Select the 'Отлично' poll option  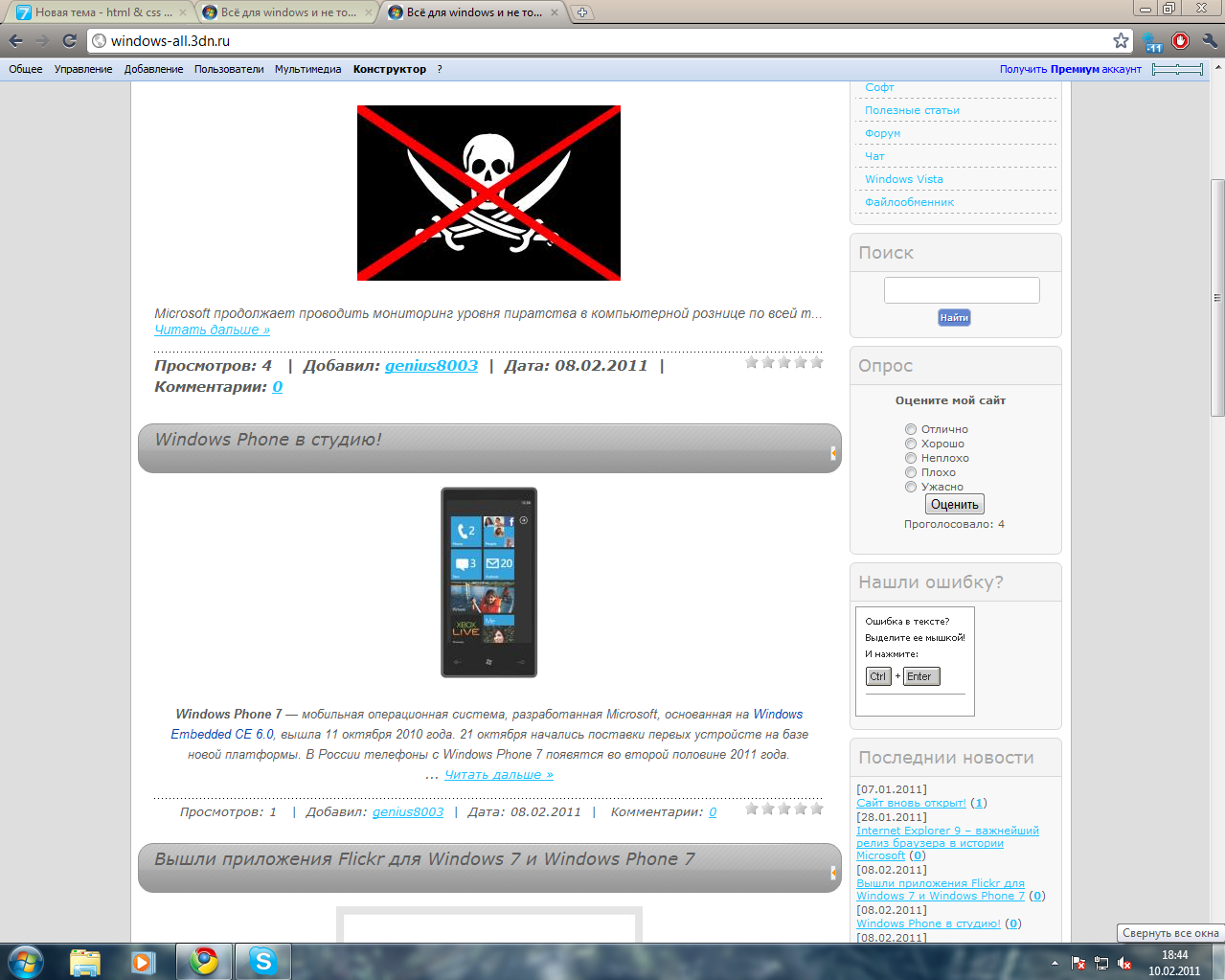click(x=911, y=429)
